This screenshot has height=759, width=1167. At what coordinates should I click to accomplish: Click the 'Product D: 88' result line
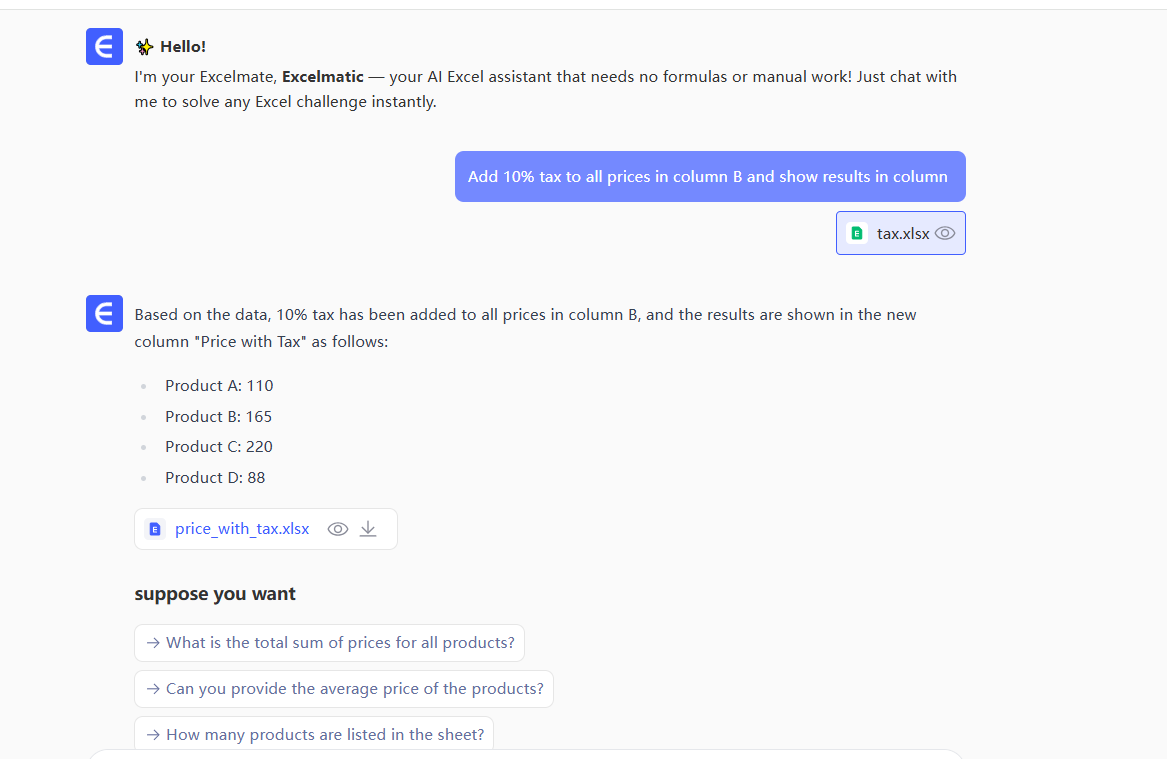tap(215, 478)
